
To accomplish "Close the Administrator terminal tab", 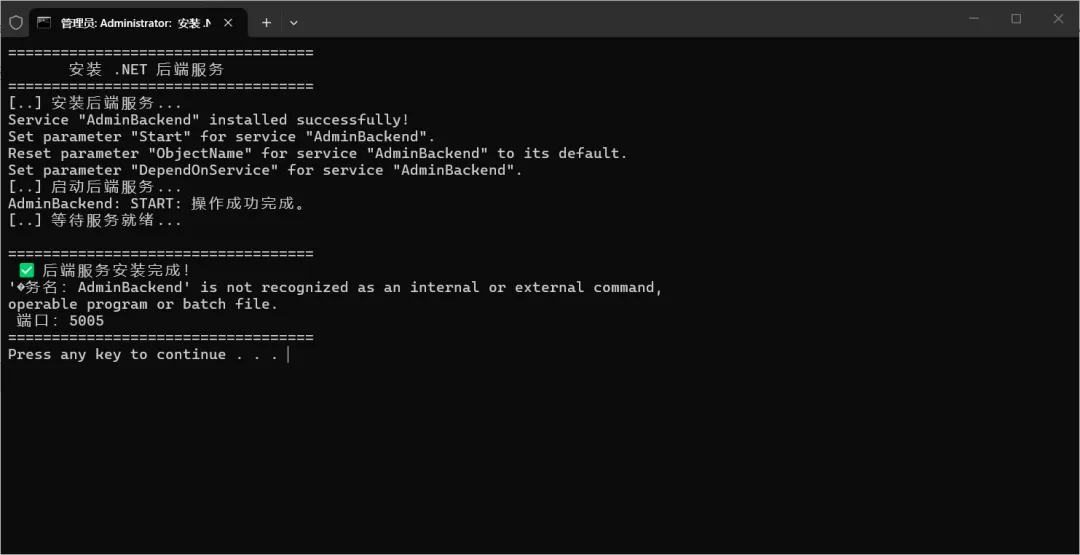I will tap(231, 22).
